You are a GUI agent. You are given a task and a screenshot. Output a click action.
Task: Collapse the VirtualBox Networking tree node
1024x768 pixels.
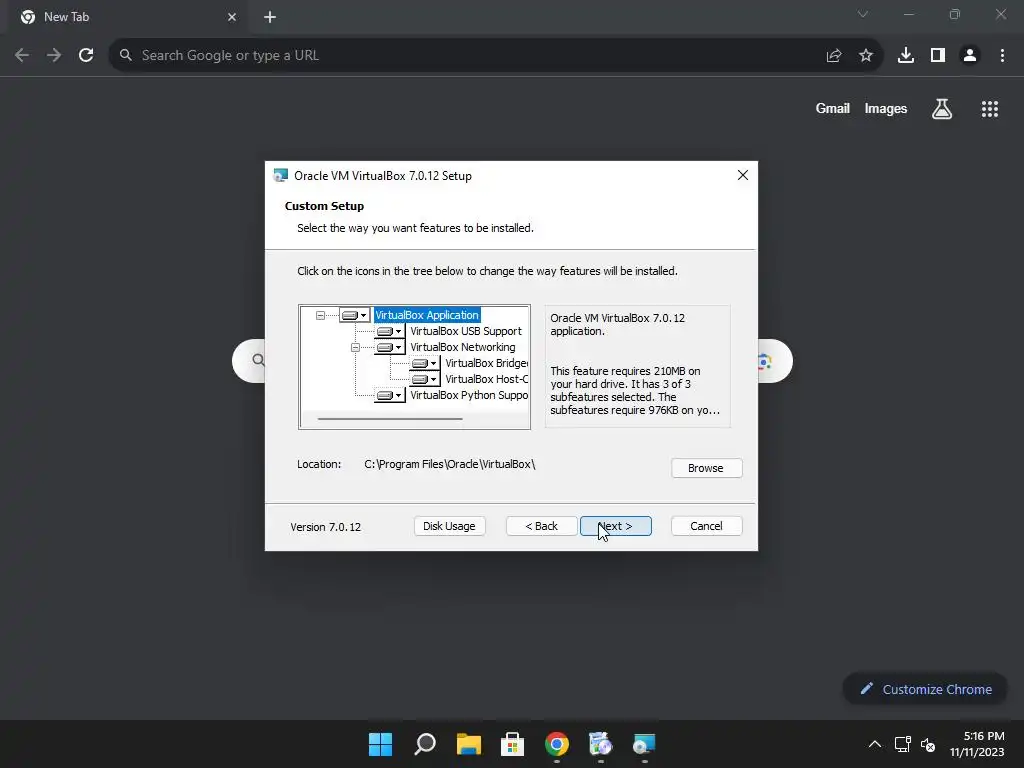coord(355,347)
